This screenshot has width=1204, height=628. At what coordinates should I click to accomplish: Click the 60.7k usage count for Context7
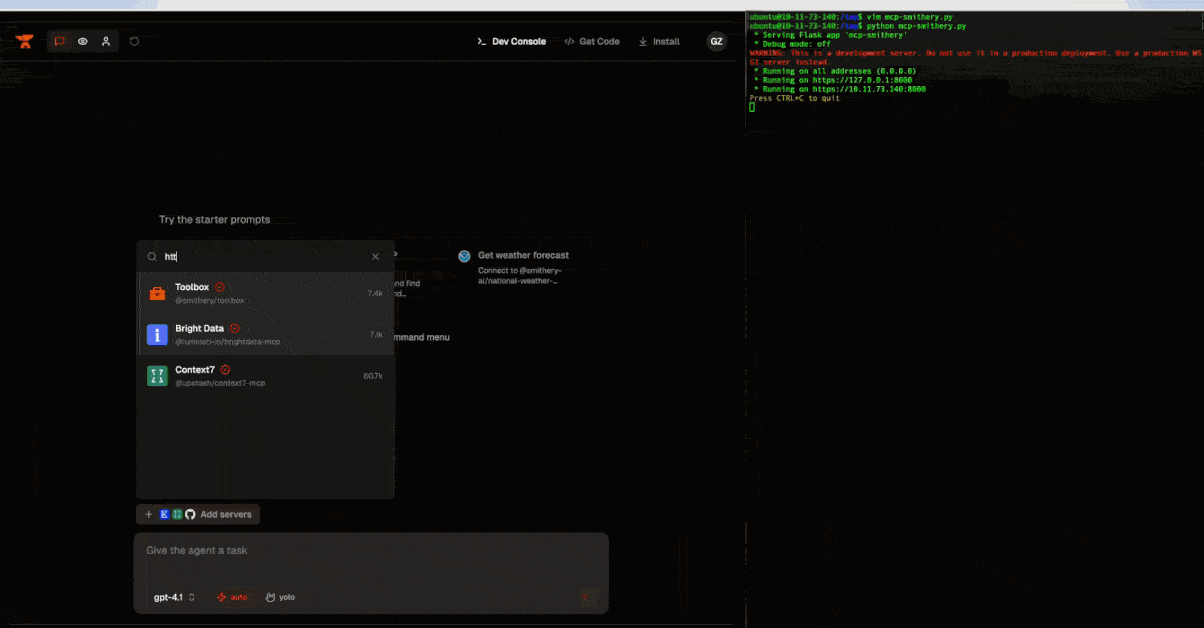pyautogui.click(x=373, y=376)
